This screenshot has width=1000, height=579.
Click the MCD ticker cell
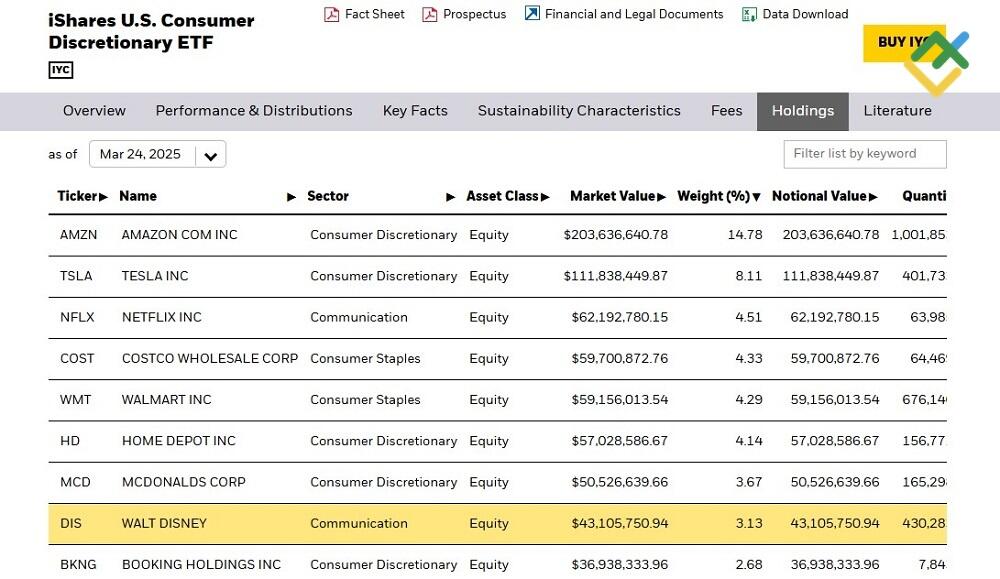(x=75, y=482)
